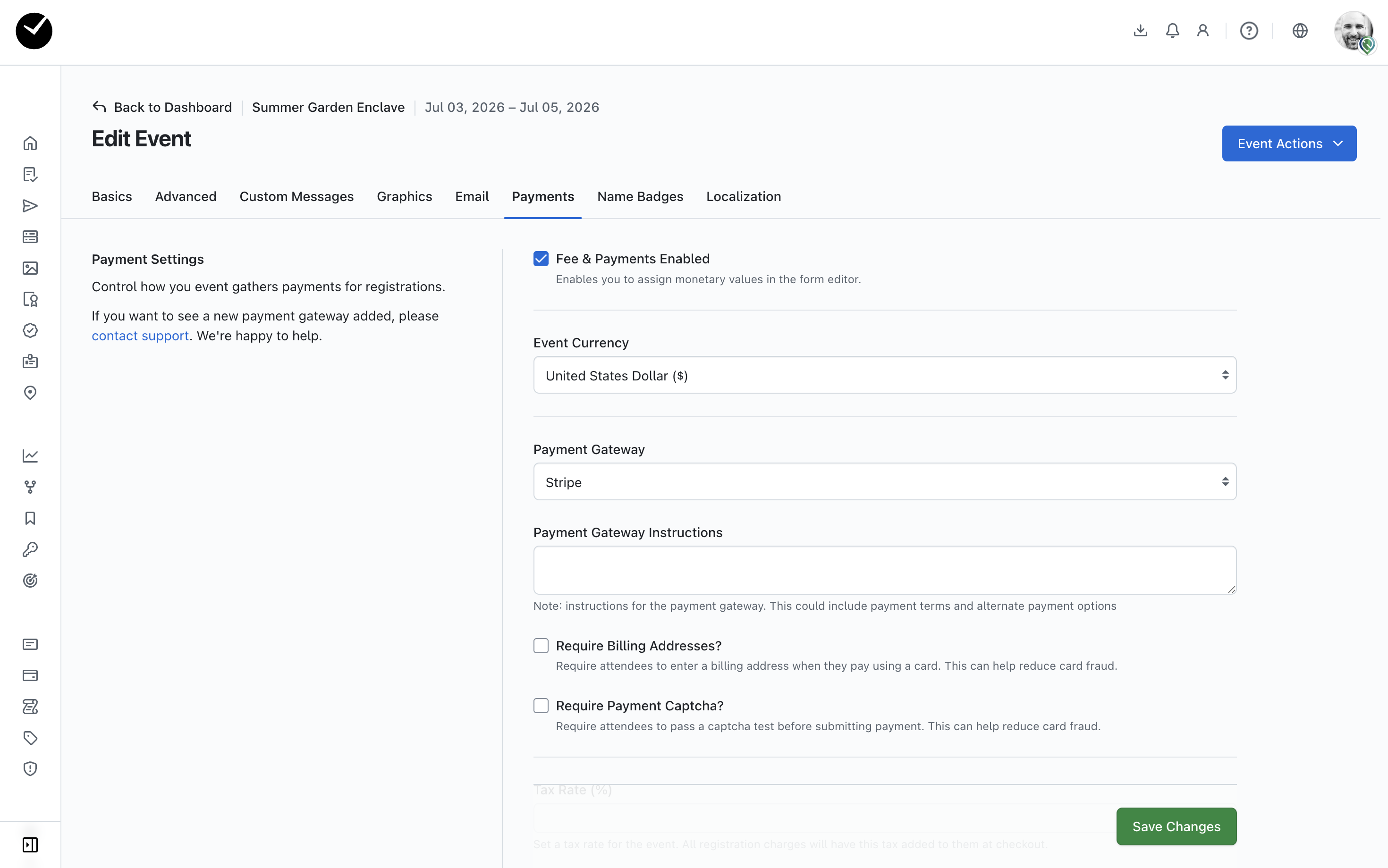
Task: Toggle the sidebar collapse panel icon
Action: click(x=30, y=844)
